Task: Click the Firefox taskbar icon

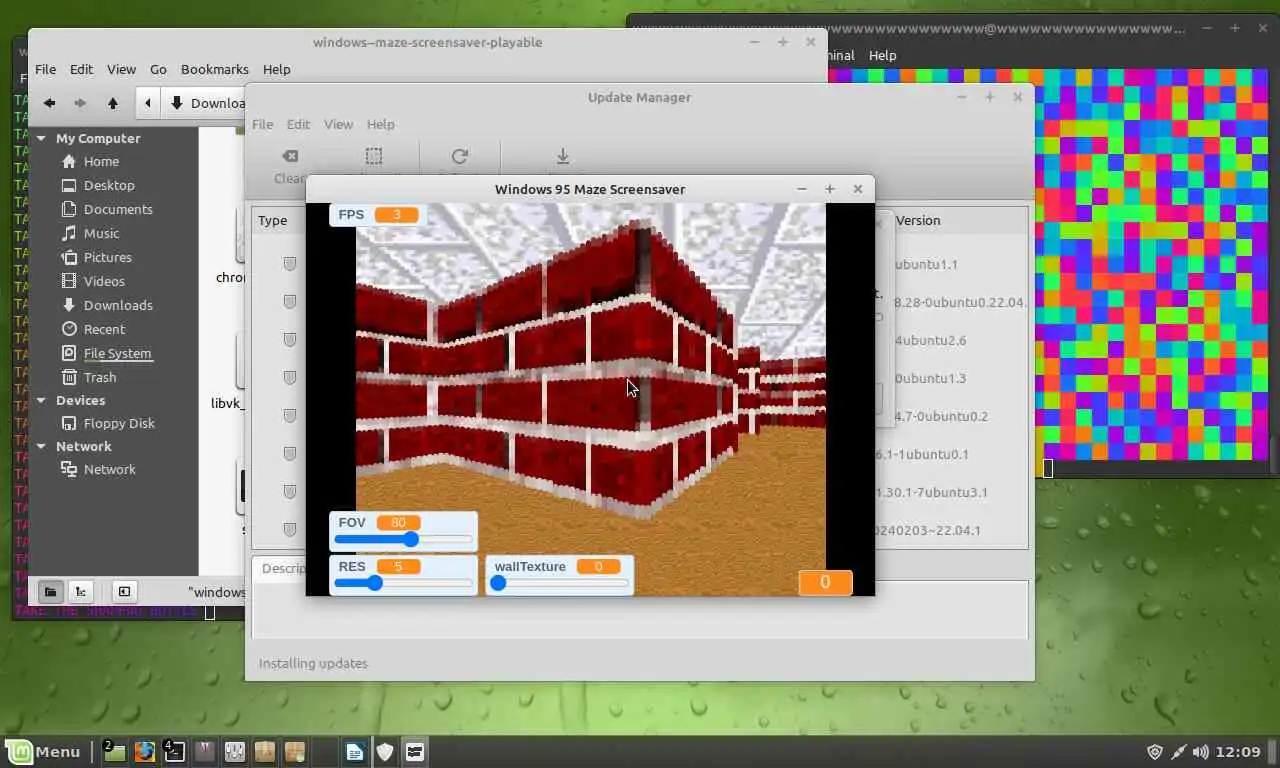Action: pyautogui.click(x=145, y=752)
